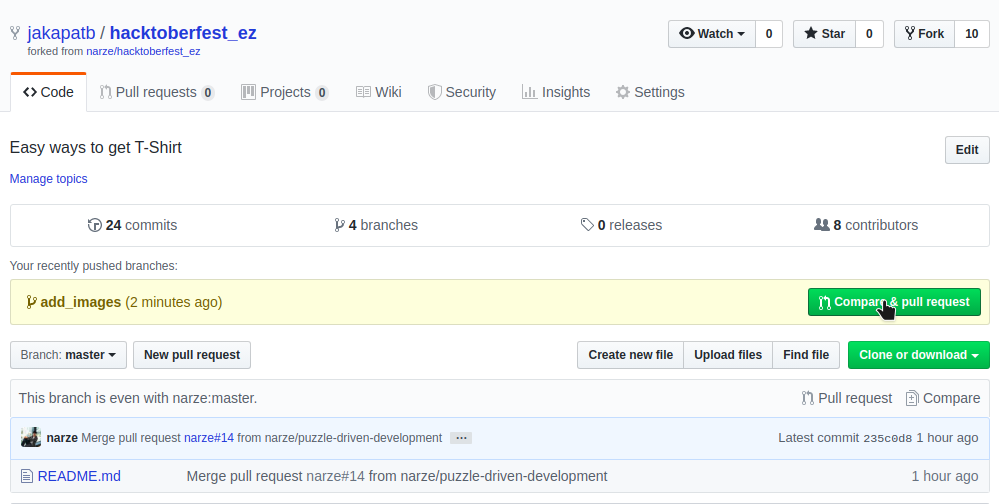
Task: Click the Fork button icon
Action: coord(909,34)
